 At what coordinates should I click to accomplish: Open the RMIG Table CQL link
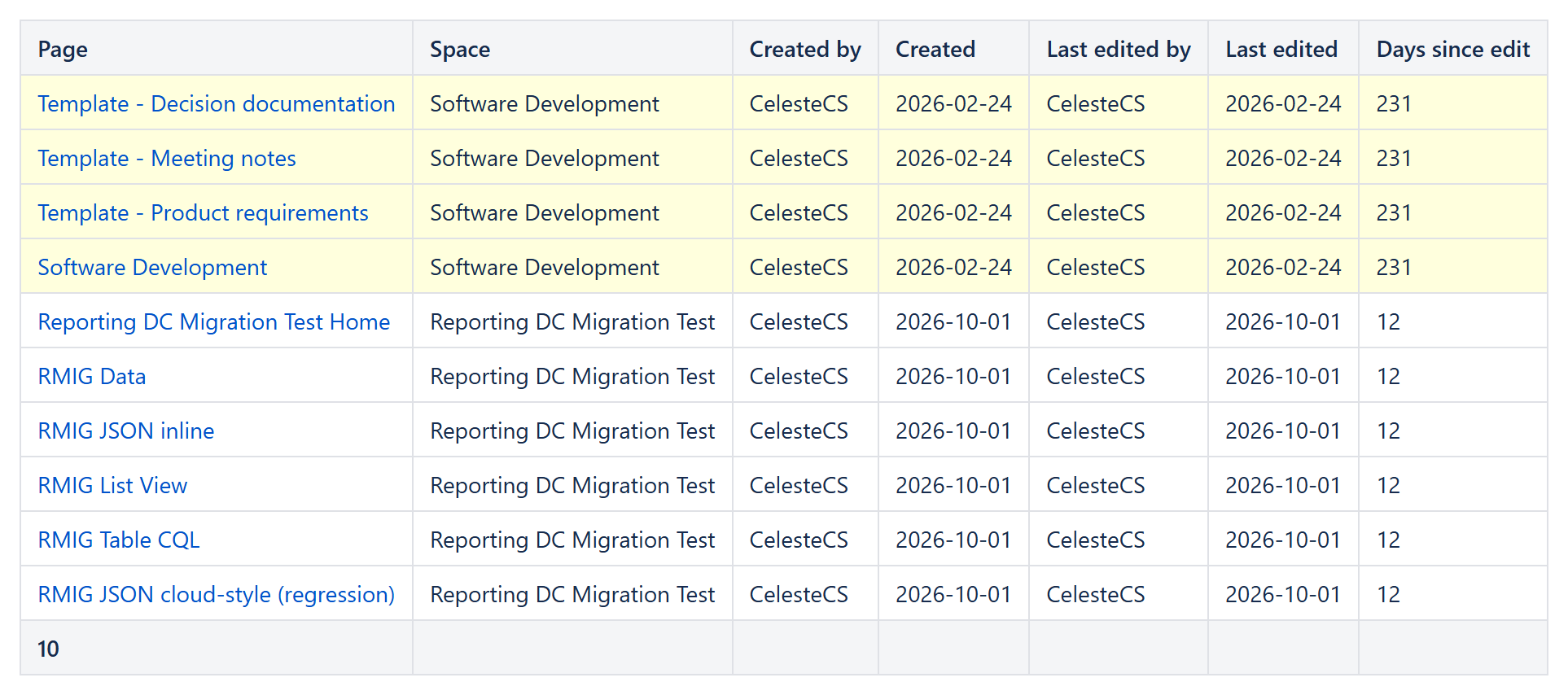pos(119,540)
